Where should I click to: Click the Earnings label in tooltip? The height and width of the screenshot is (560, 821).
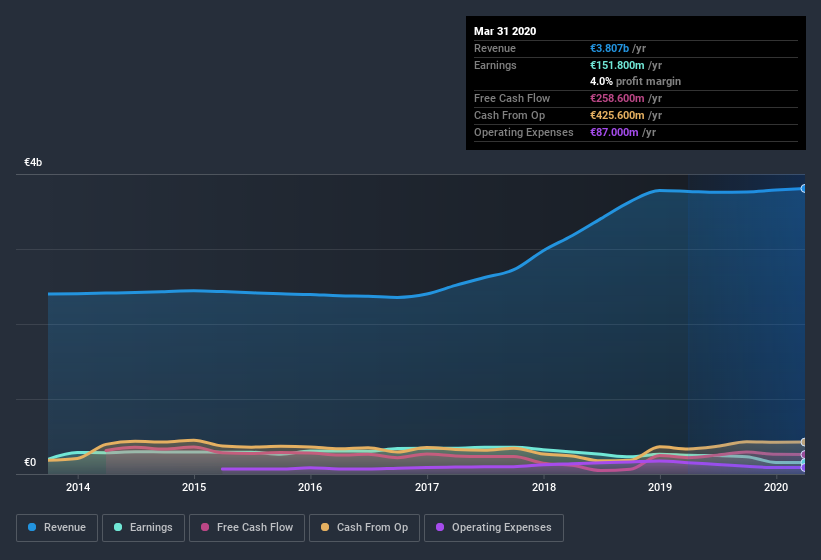495,65
